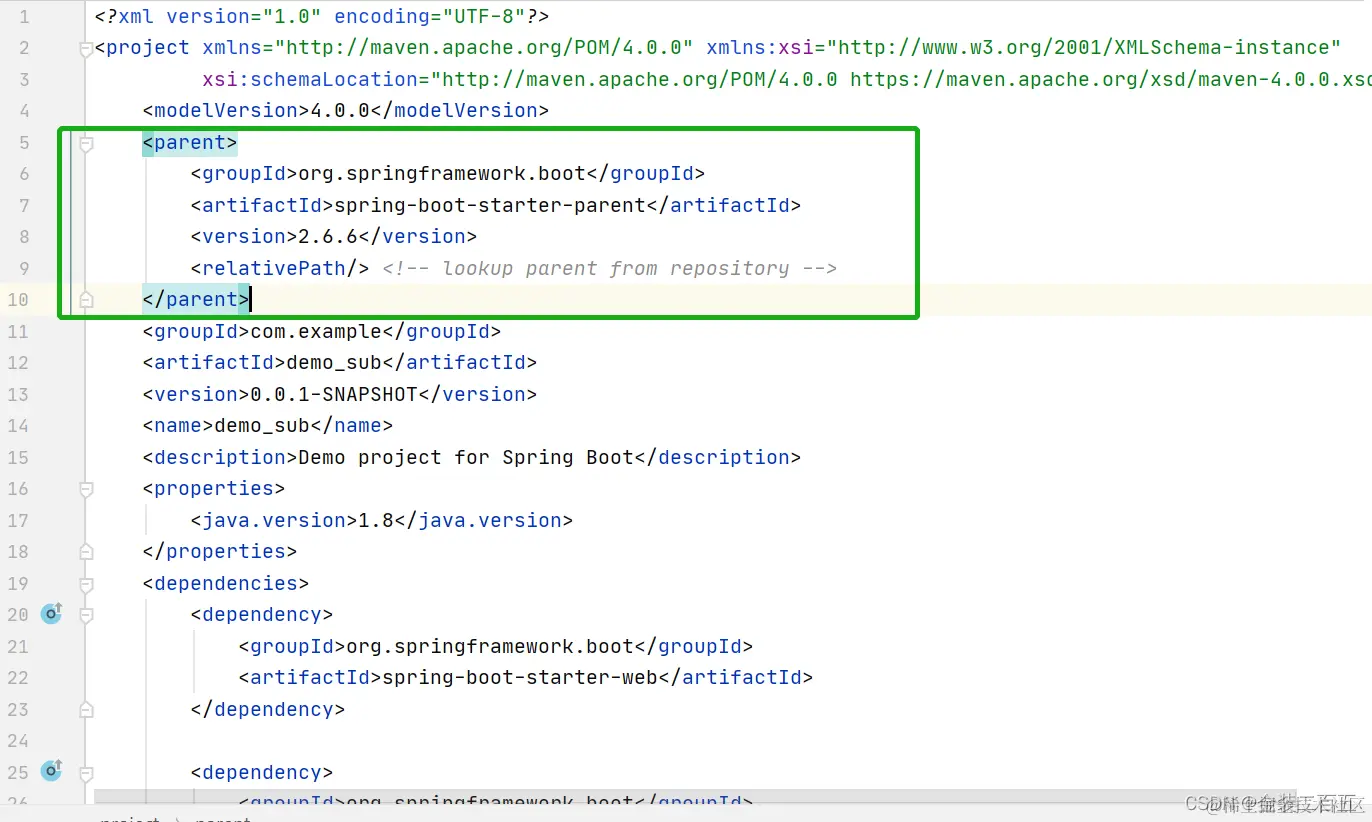Click the 'Demo project for Spring Boot' description

(466, 457)
